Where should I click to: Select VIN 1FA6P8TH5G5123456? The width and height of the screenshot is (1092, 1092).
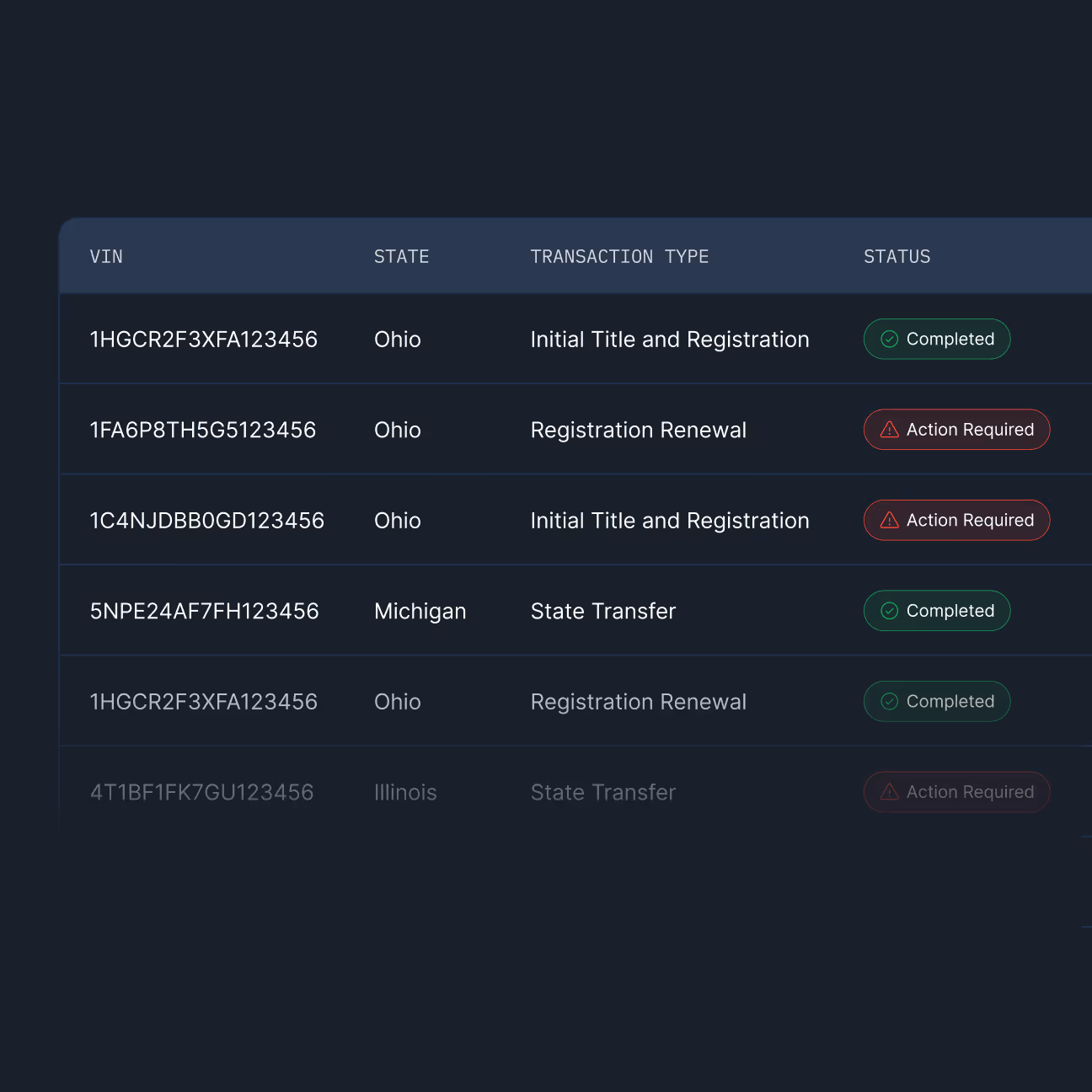pyautogui.click(x=203, y=430)
